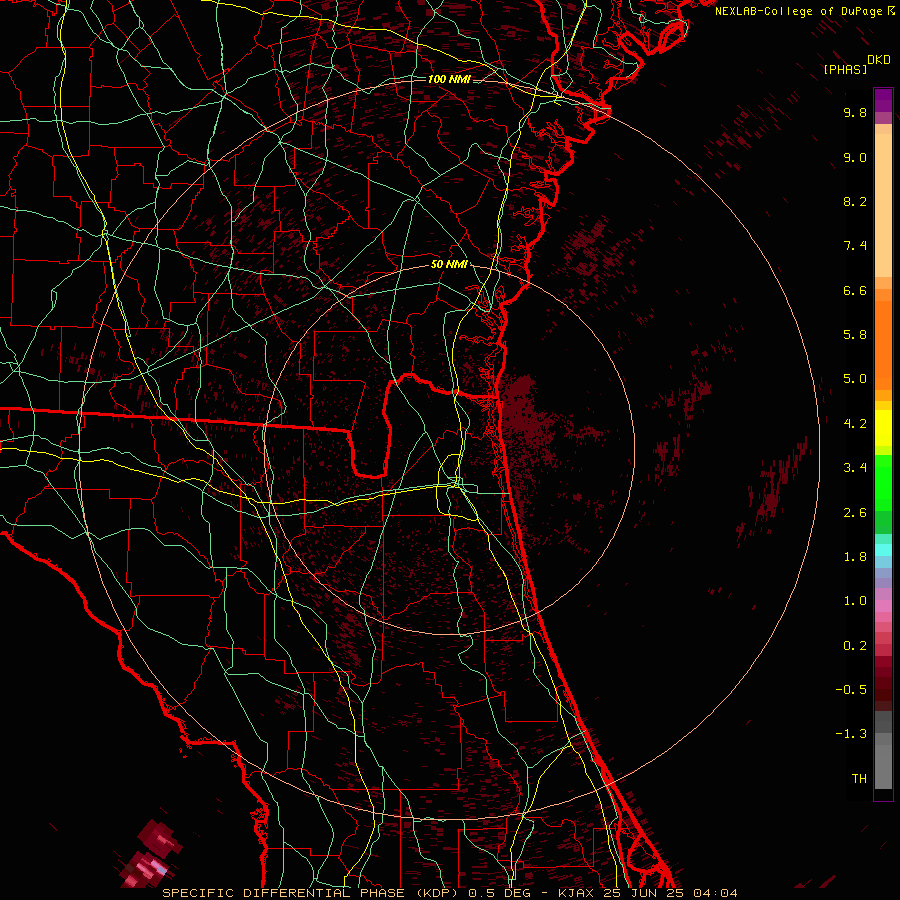Click the DKD product label above the scale

pos(879,60)
